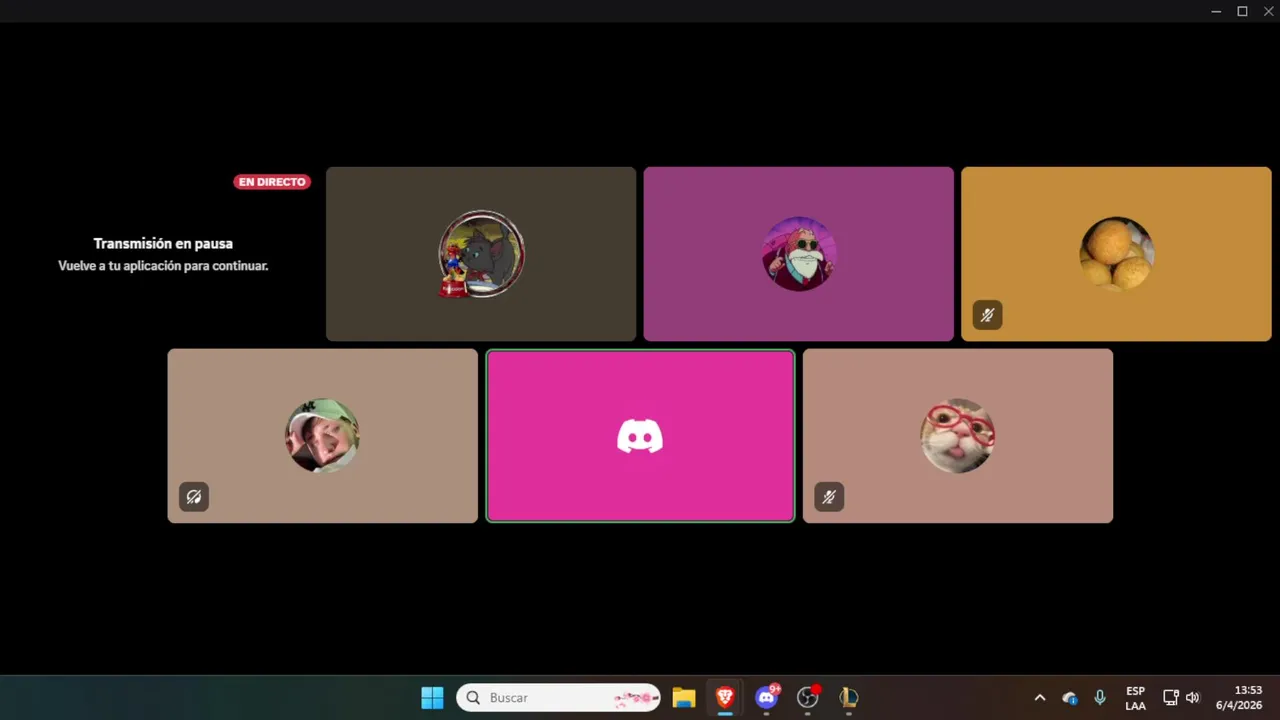Open the taskbar app with red notification dot
This screenshot has height=720, width=1280.
click(808, 697)
